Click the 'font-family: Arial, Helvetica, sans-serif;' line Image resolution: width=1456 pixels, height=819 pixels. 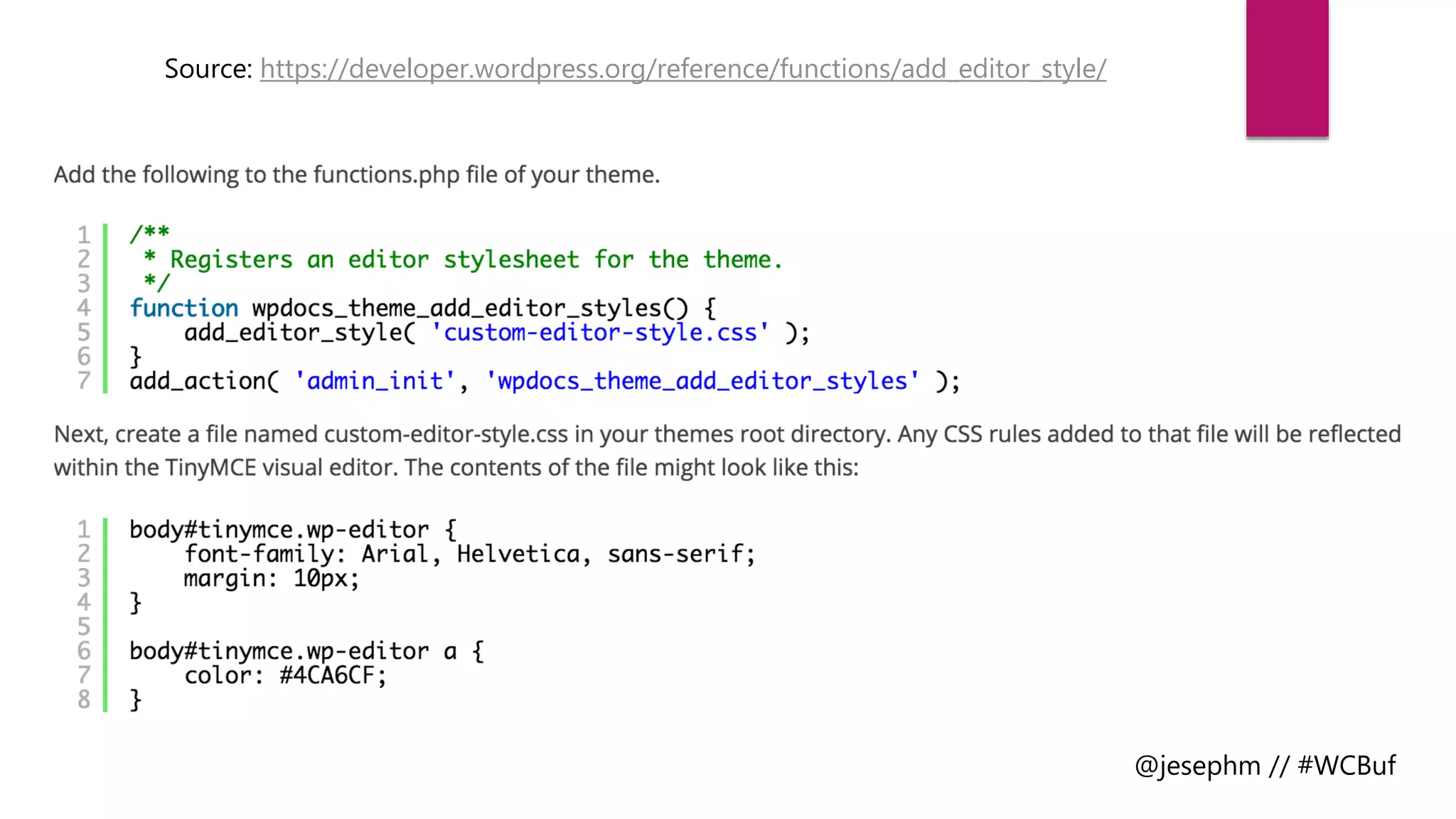(470, 555)
